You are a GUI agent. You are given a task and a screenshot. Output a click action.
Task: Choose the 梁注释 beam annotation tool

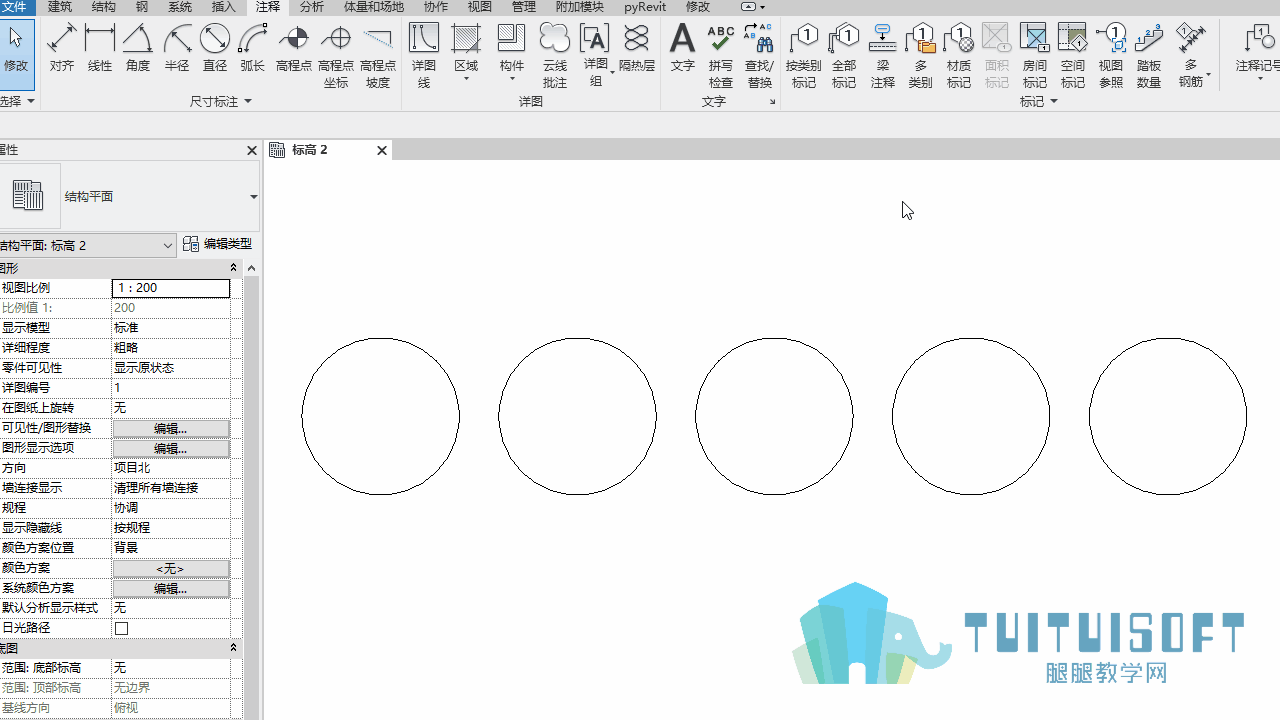click(883, 56)
